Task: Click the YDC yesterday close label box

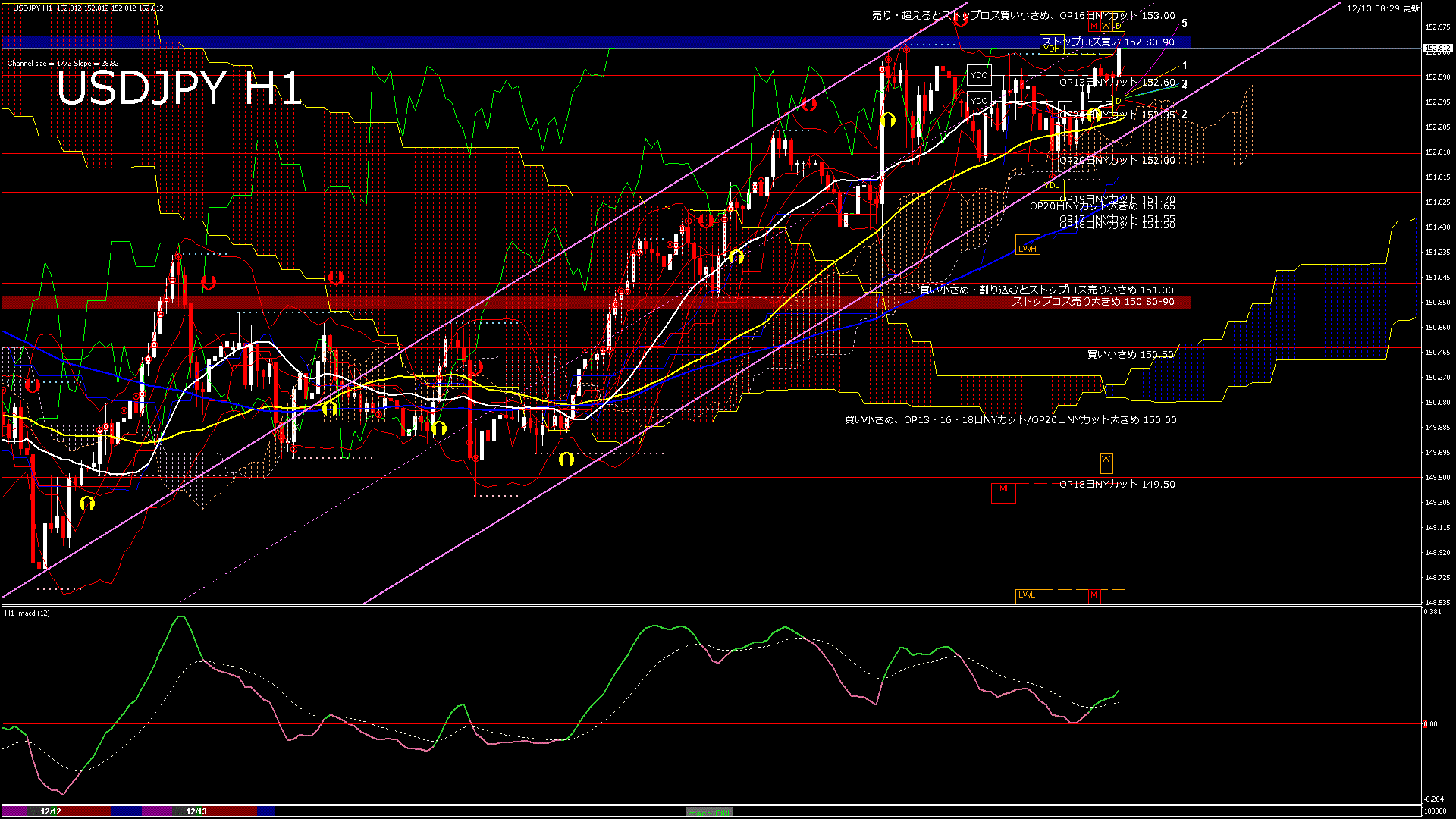Action: (x=979, y=75)
